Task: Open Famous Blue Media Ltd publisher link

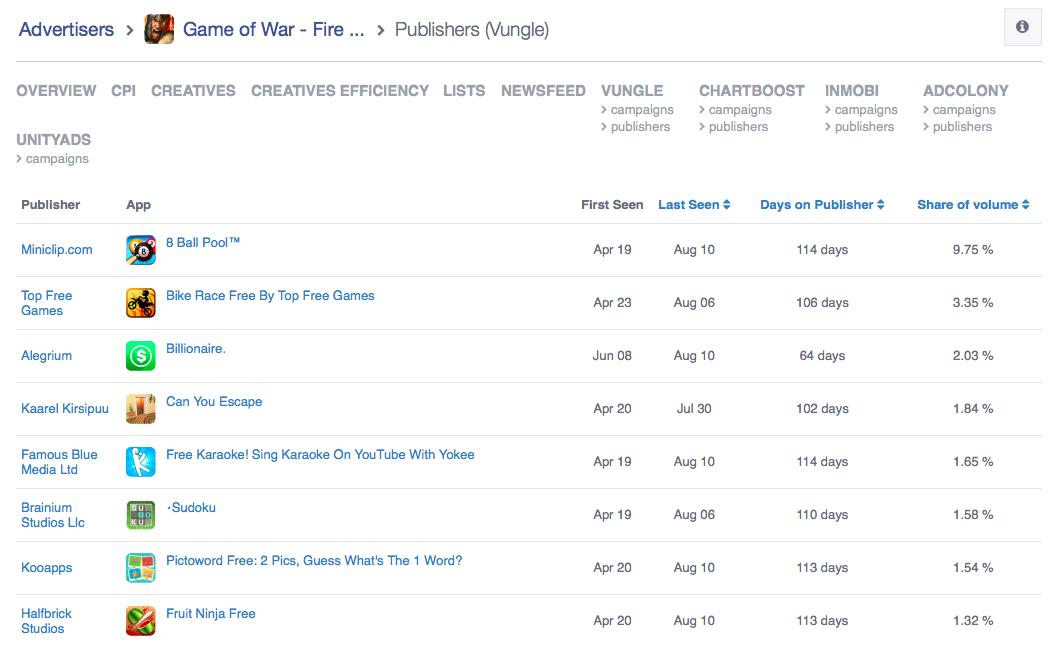Action: 59,462
